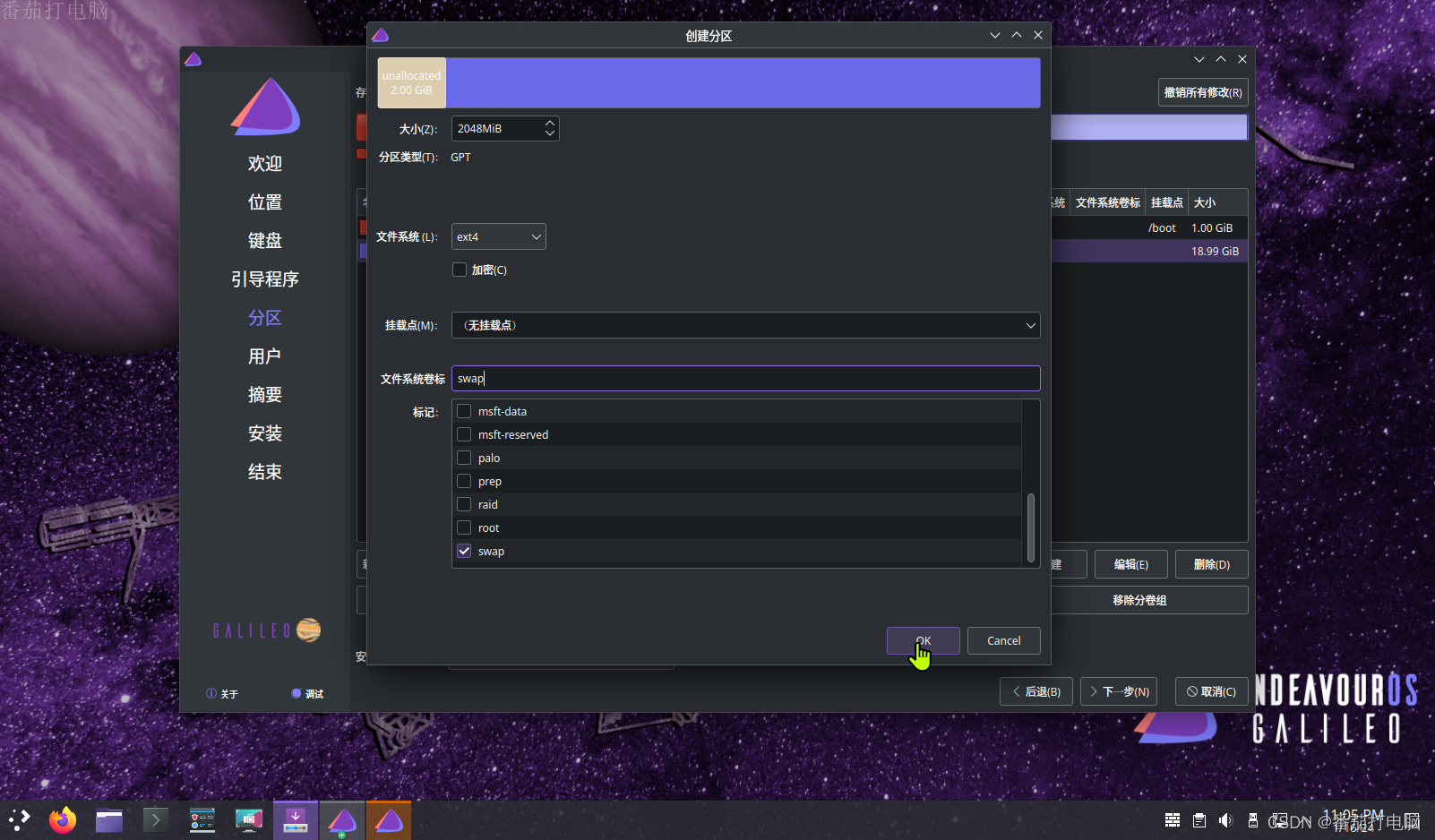Switch to the installer log taskbar entry
This screenshot has height=840, width=1435.
pyautogui.click(x=296, y=819)
